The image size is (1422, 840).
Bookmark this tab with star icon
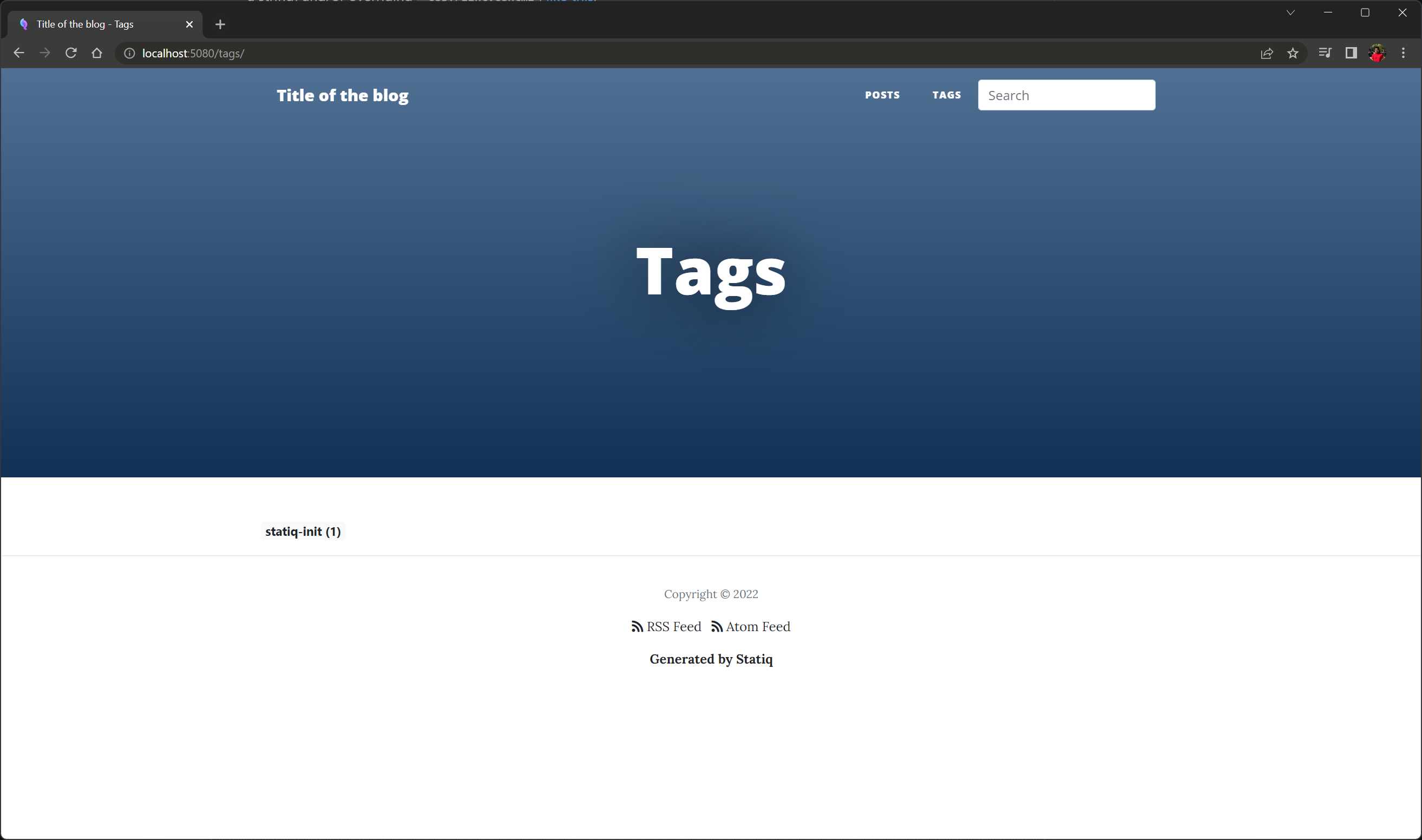coord(1293,53)
